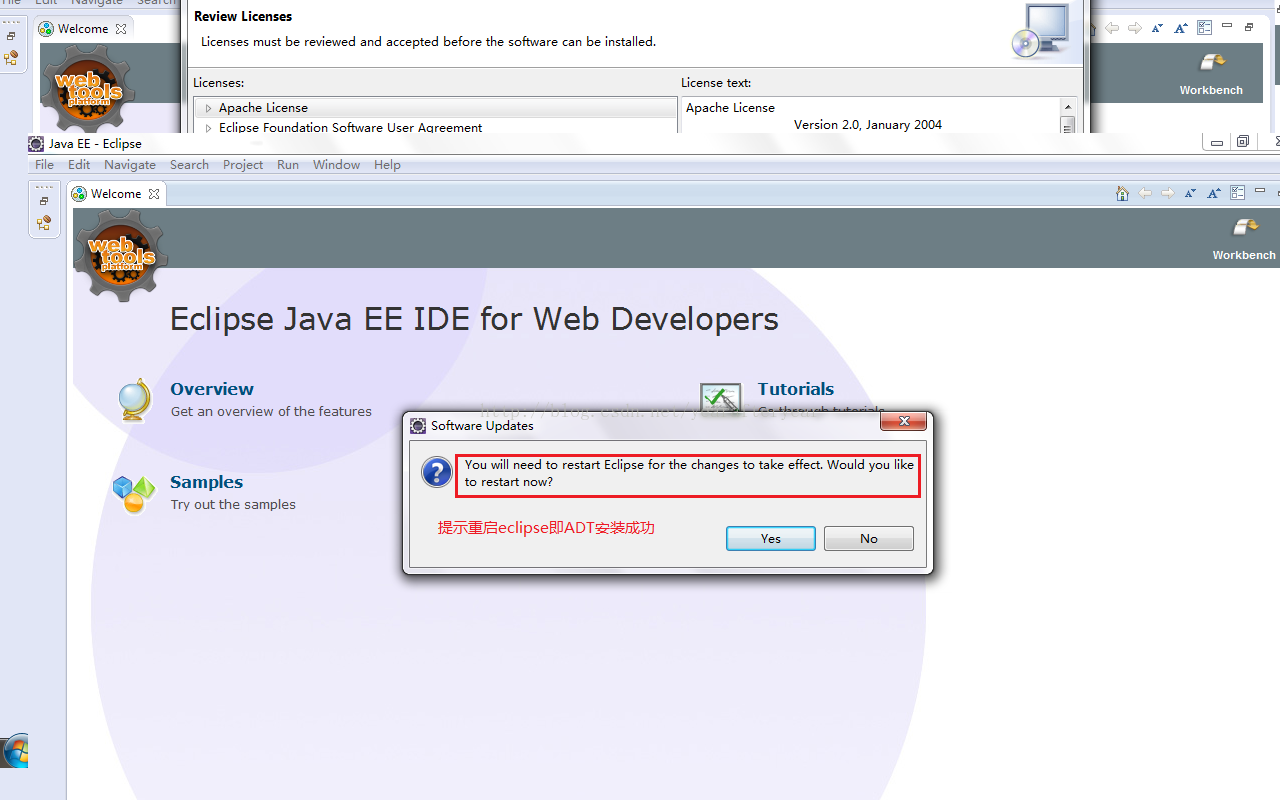This screenshot has width=1280, height=800.
Task: Open Run menu in Java EE - Eclipse window
Action: (288, 165)
